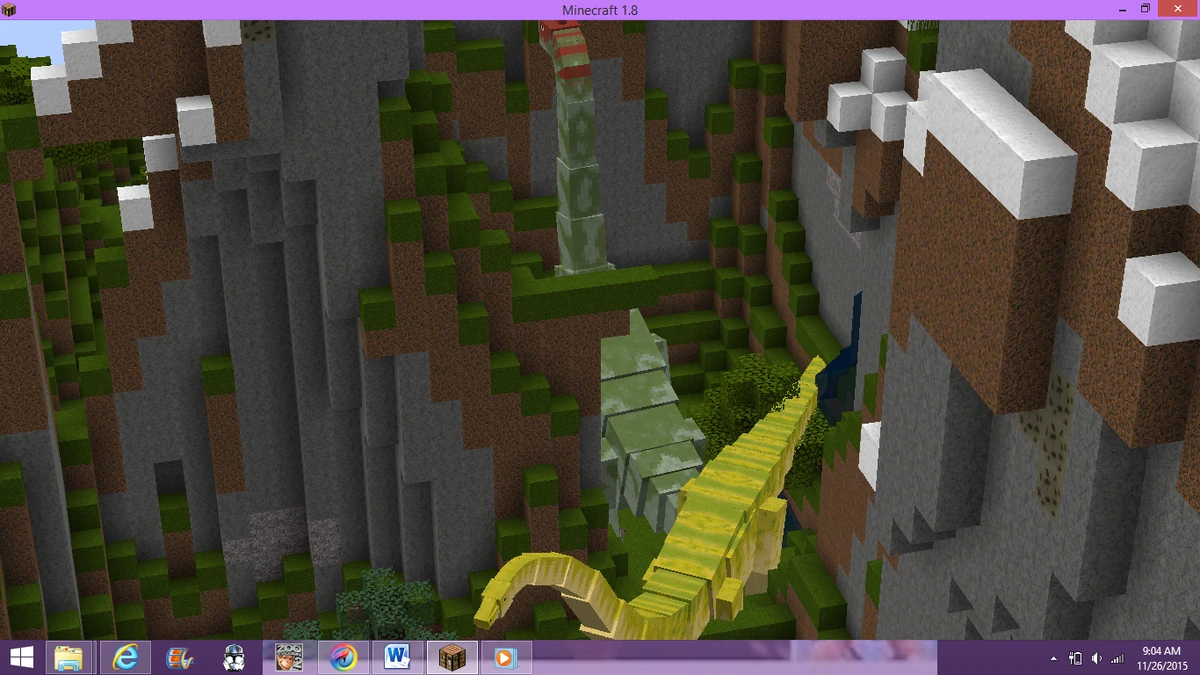Launch Zoo Tycoon 2 from the taskbar
Viewport: 1200px width, 675px height.
point(288,658)
